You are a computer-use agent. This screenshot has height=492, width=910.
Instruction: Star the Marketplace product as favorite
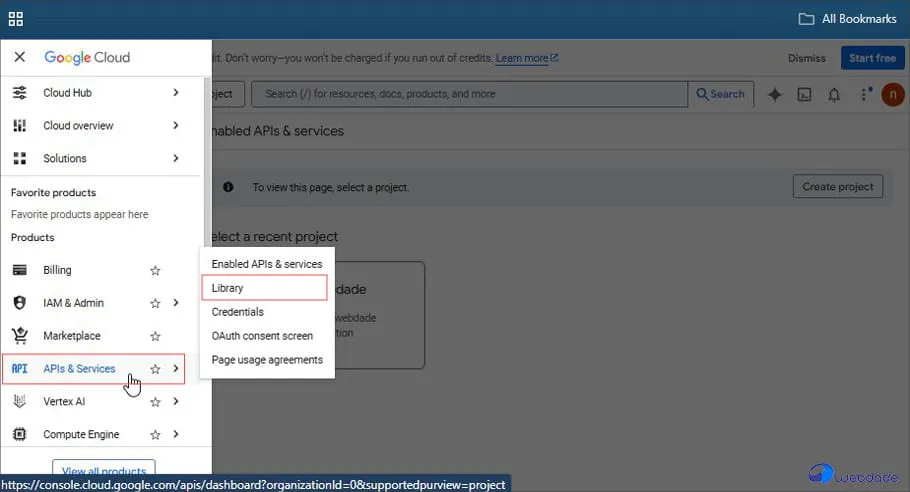[x=155, y=336]
